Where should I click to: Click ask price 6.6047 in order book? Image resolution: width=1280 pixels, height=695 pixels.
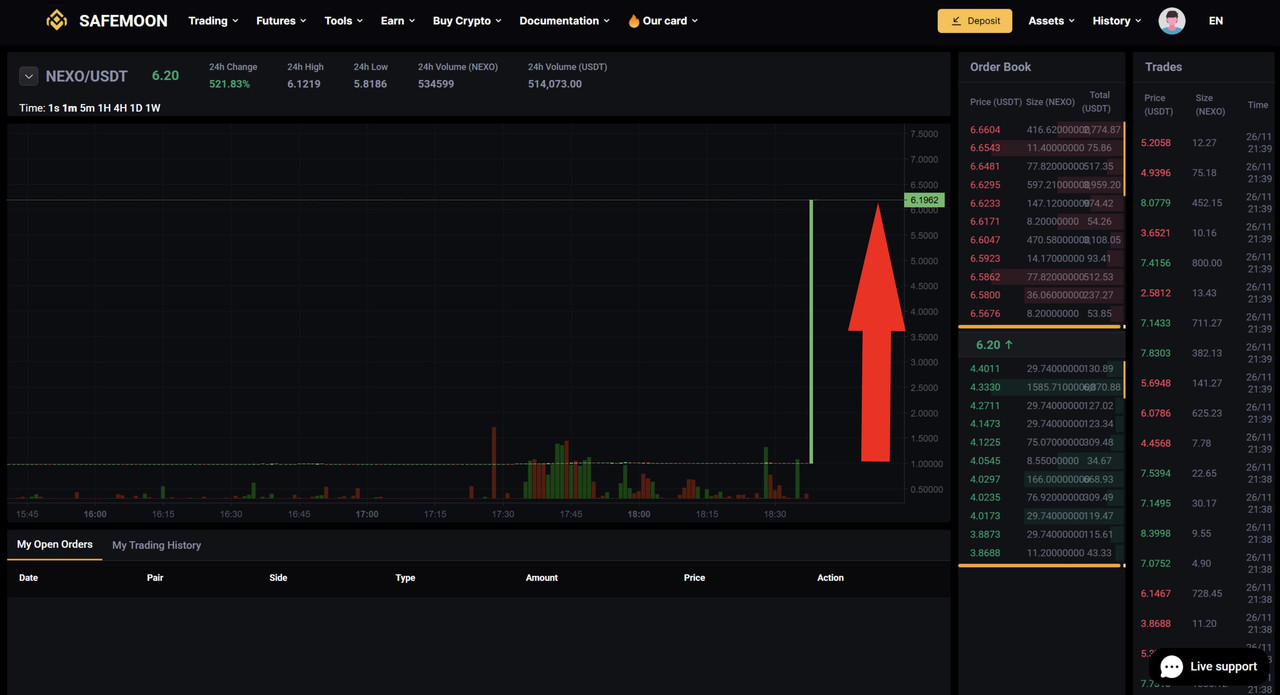(985, 240)
